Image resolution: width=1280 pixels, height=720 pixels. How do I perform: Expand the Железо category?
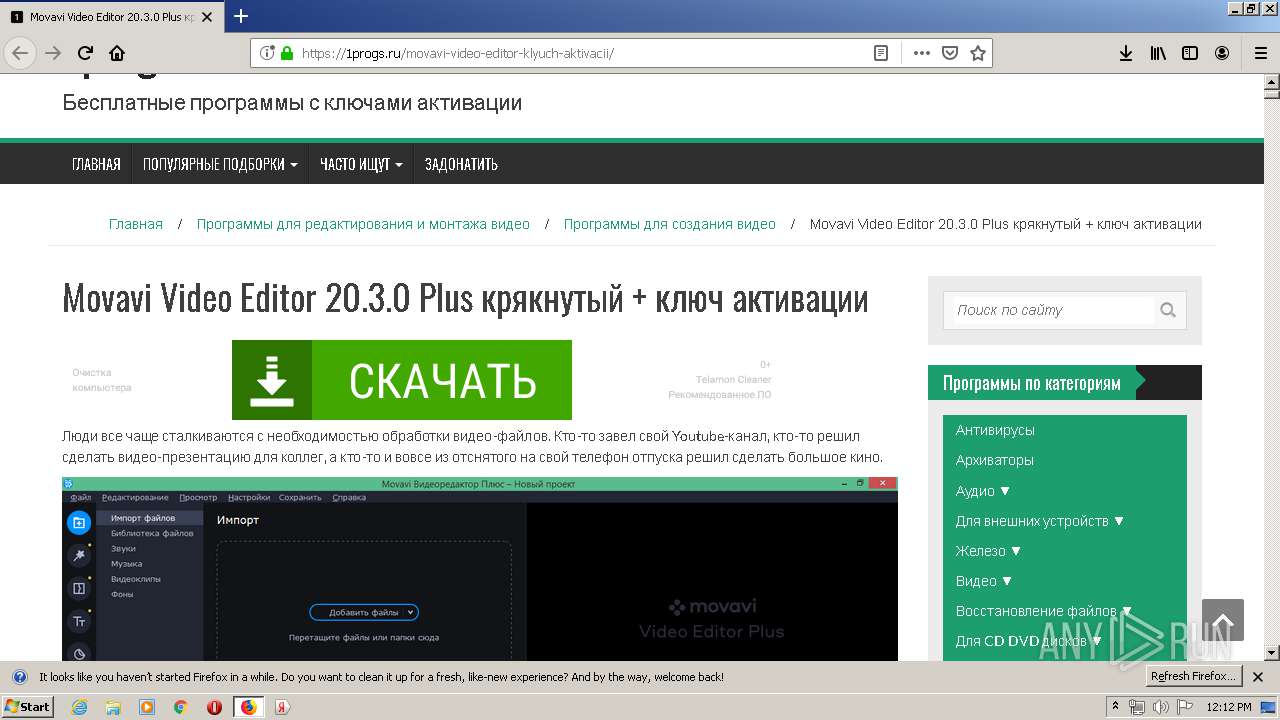point(988,551)
